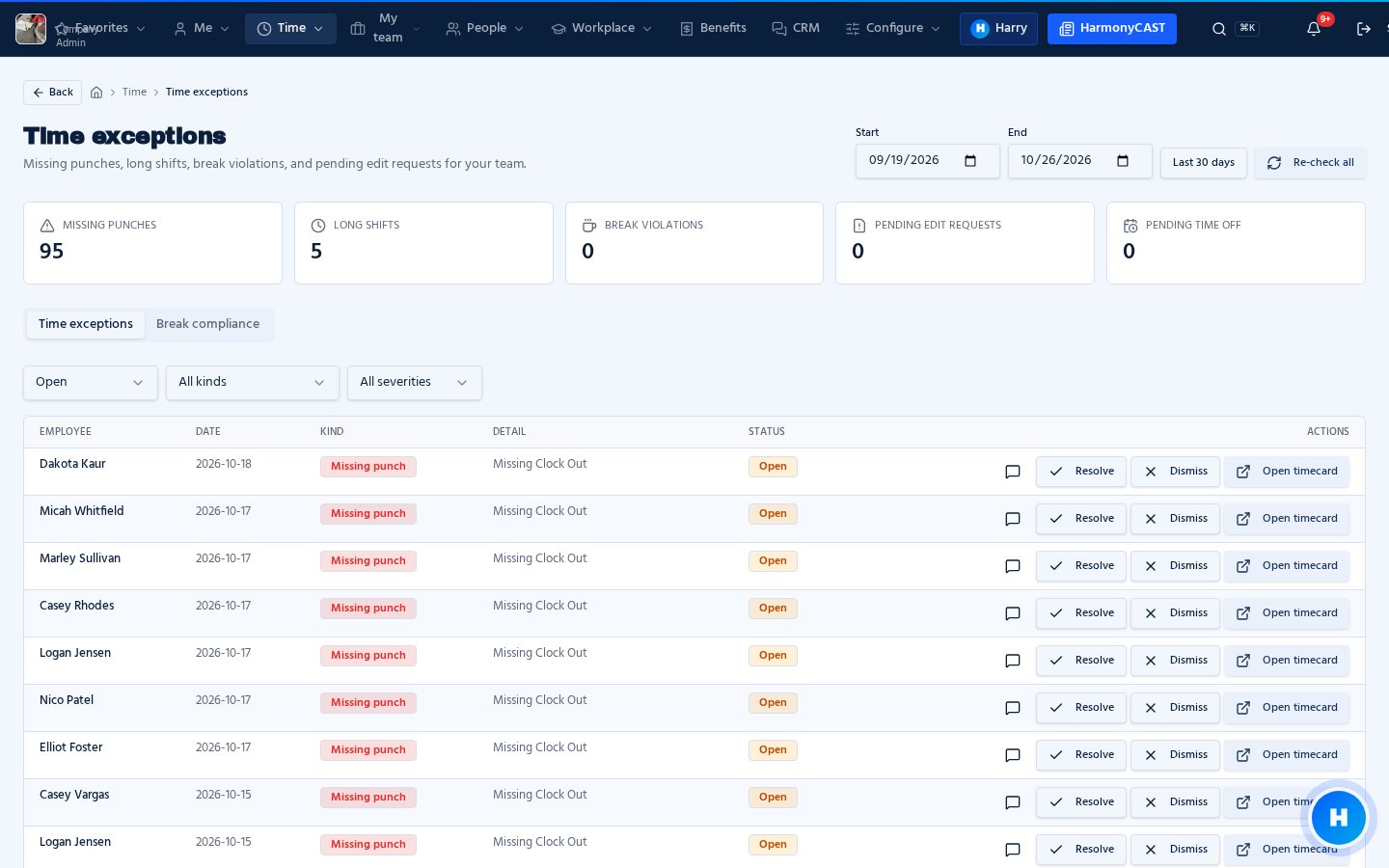This screenshot has width=1389, height=868.
Task: Open the Time menu dropdown
Action: click(290, 29)
